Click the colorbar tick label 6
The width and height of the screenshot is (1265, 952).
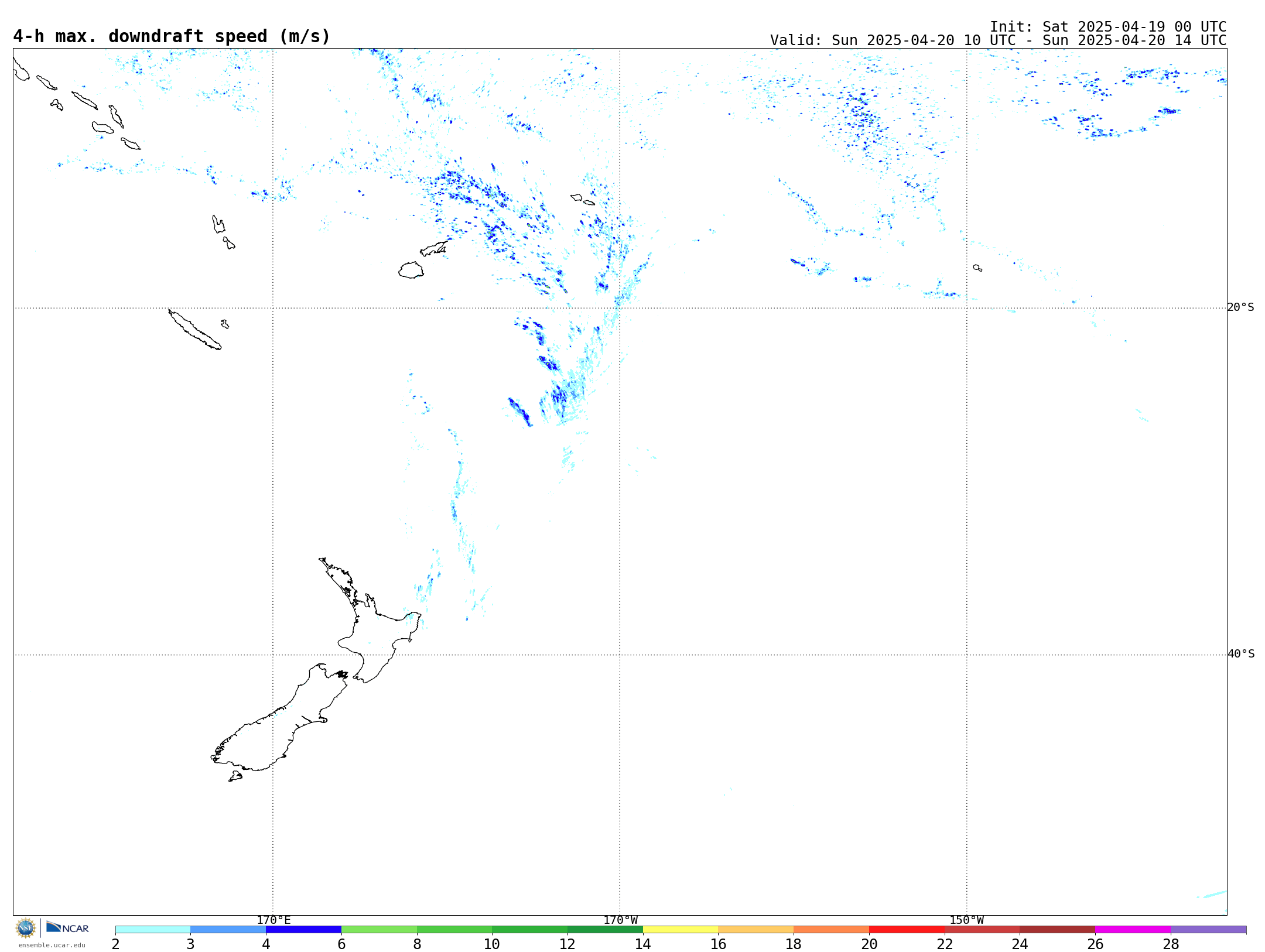point(341,944)
